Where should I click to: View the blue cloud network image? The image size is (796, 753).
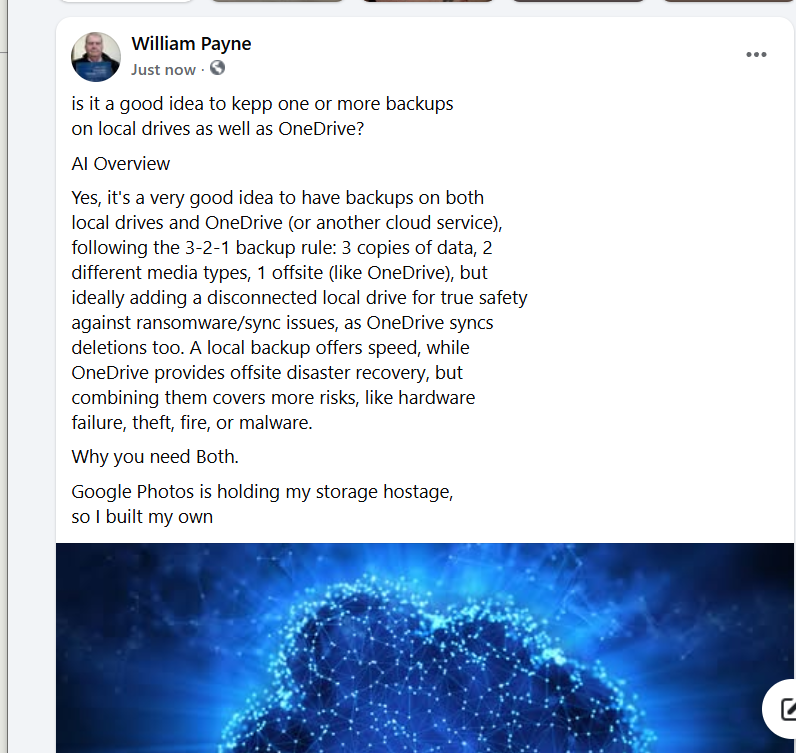point(424,648)
